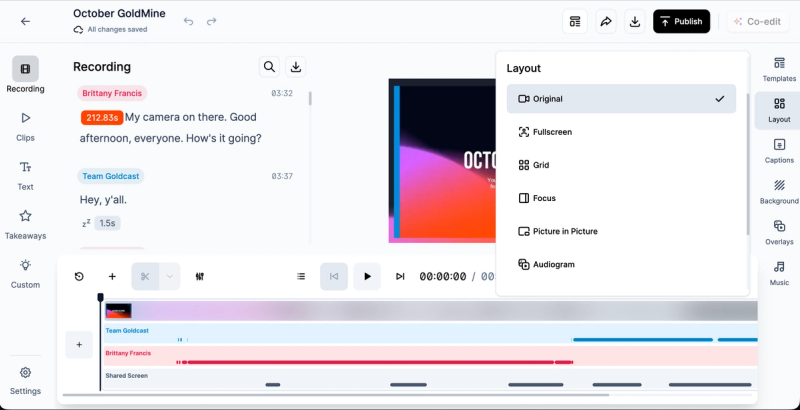Screen dimensions: 800x410
Task: Select the Fullscreen layout option
Action: (621, 132)
